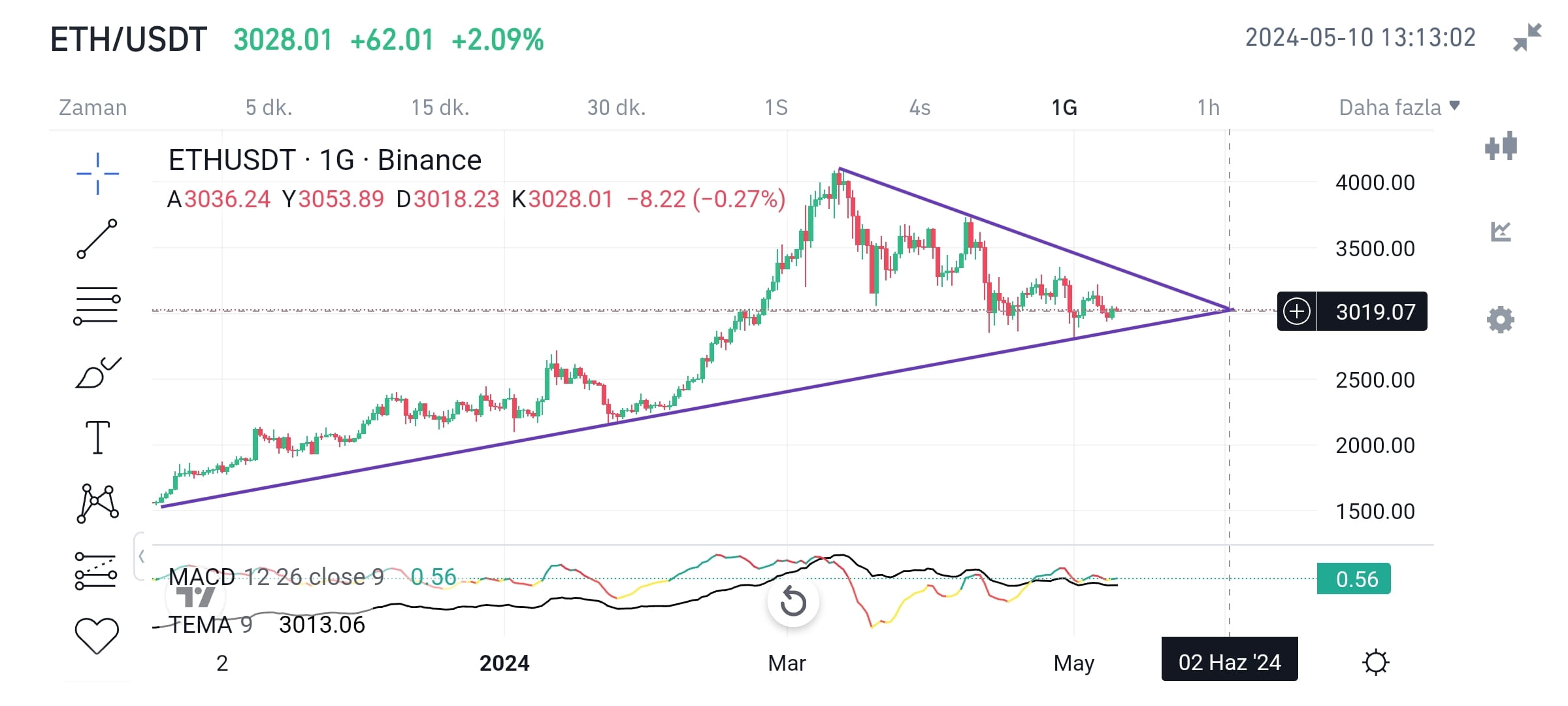This screenshot has height=706, width=1568.
Task: Open the forecast and measurement tool
Action: coord(96,571)
